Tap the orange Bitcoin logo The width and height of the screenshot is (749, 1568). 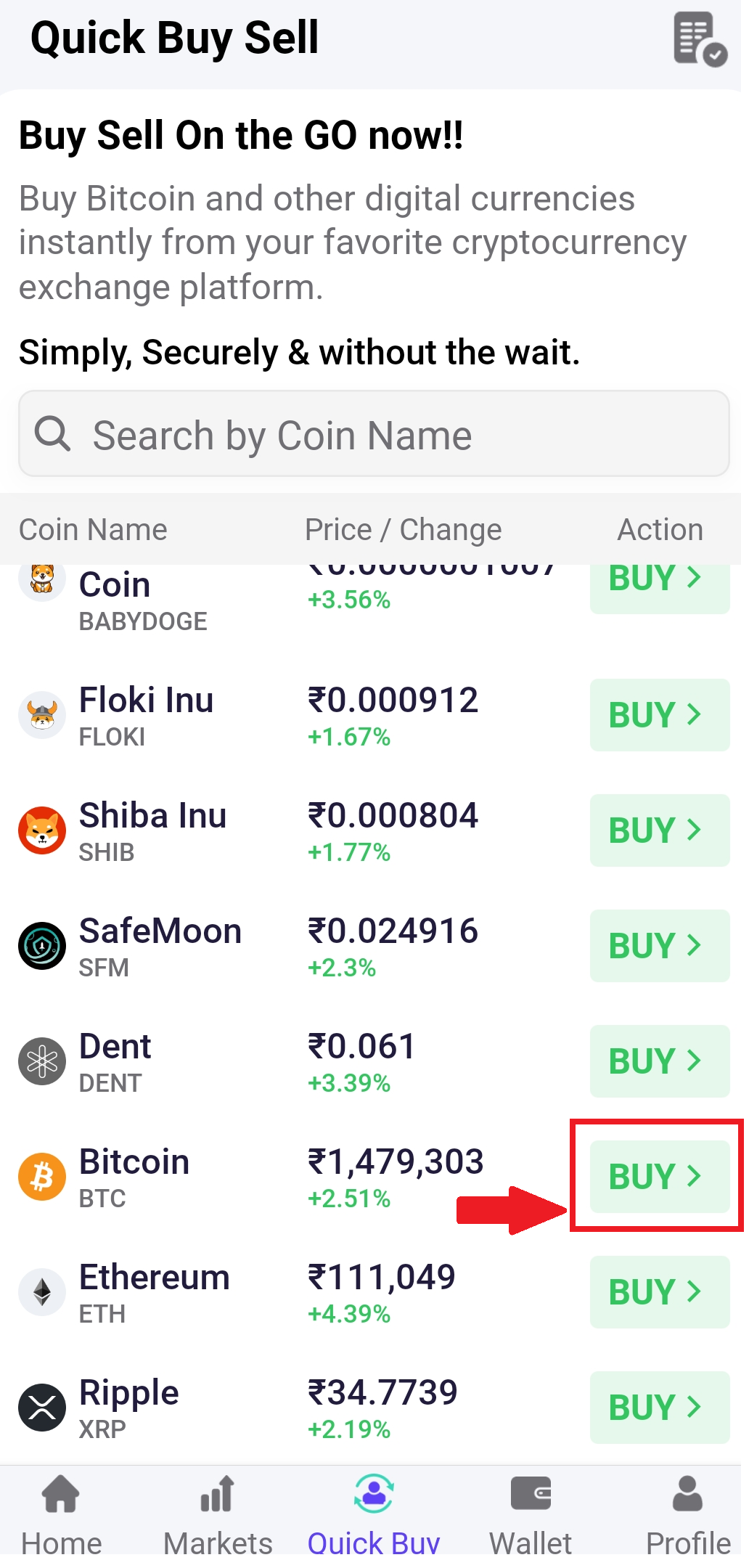(x=42, y=1176)
